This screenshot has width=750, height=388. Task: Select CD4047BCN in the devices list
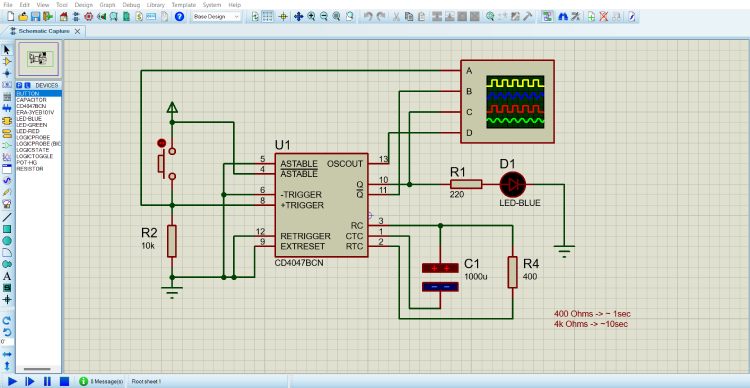[32, 106]
